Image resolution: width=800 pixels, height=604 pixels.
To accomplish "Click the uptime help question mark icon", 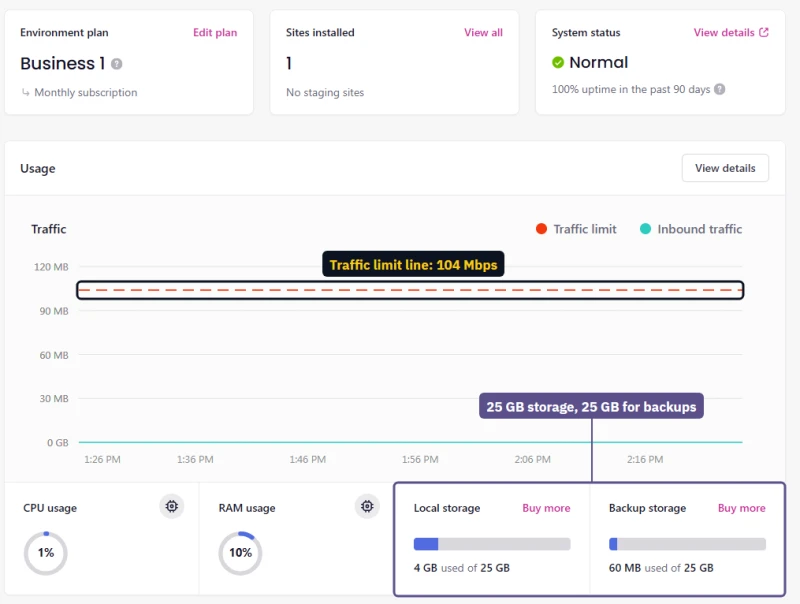I will point(719,89).
